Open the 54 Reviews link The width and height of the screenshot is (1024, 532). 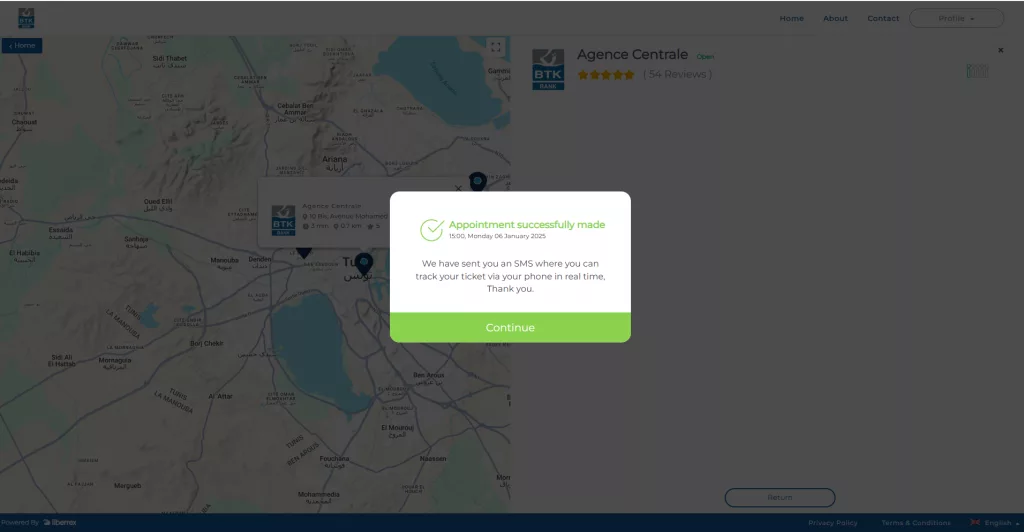[677, 74]
